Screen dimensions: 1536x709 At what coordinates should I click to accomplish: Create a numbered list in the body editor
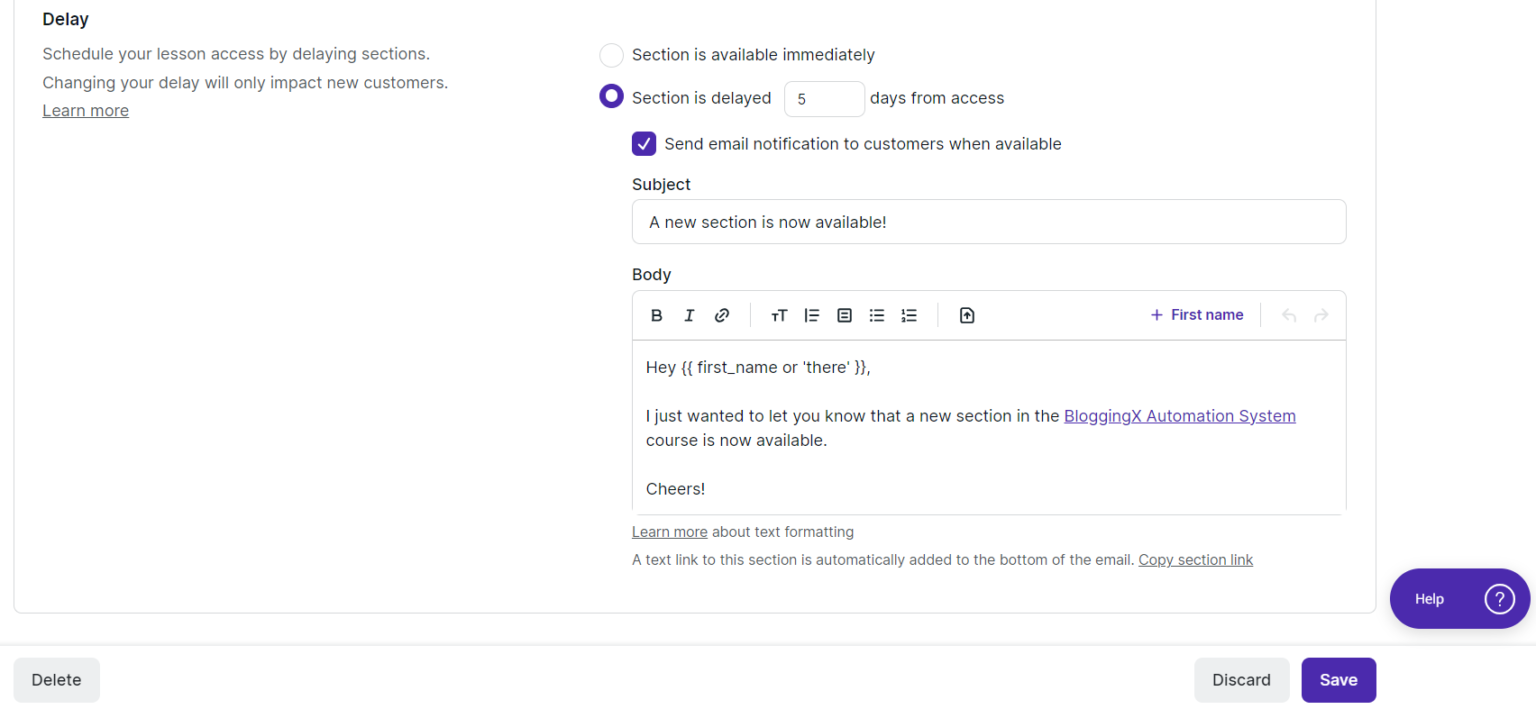coord(909,315)
